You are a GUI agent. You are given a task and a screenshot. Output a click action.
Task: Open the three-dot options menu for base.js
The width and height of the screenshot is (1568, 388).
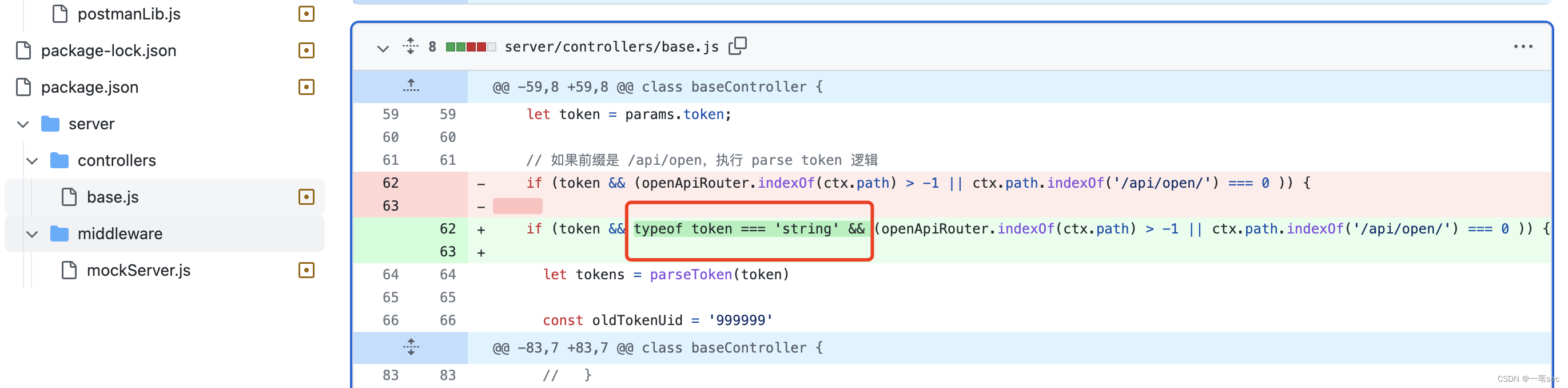1523,46
